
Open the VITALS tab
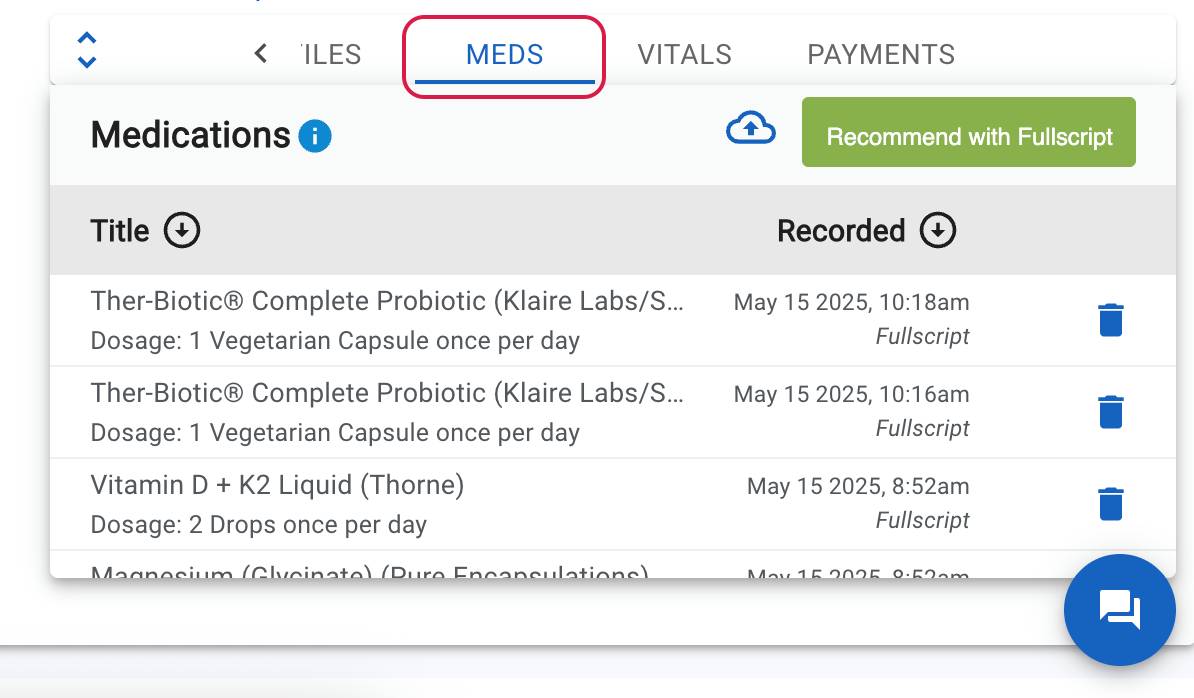[684, 54]
